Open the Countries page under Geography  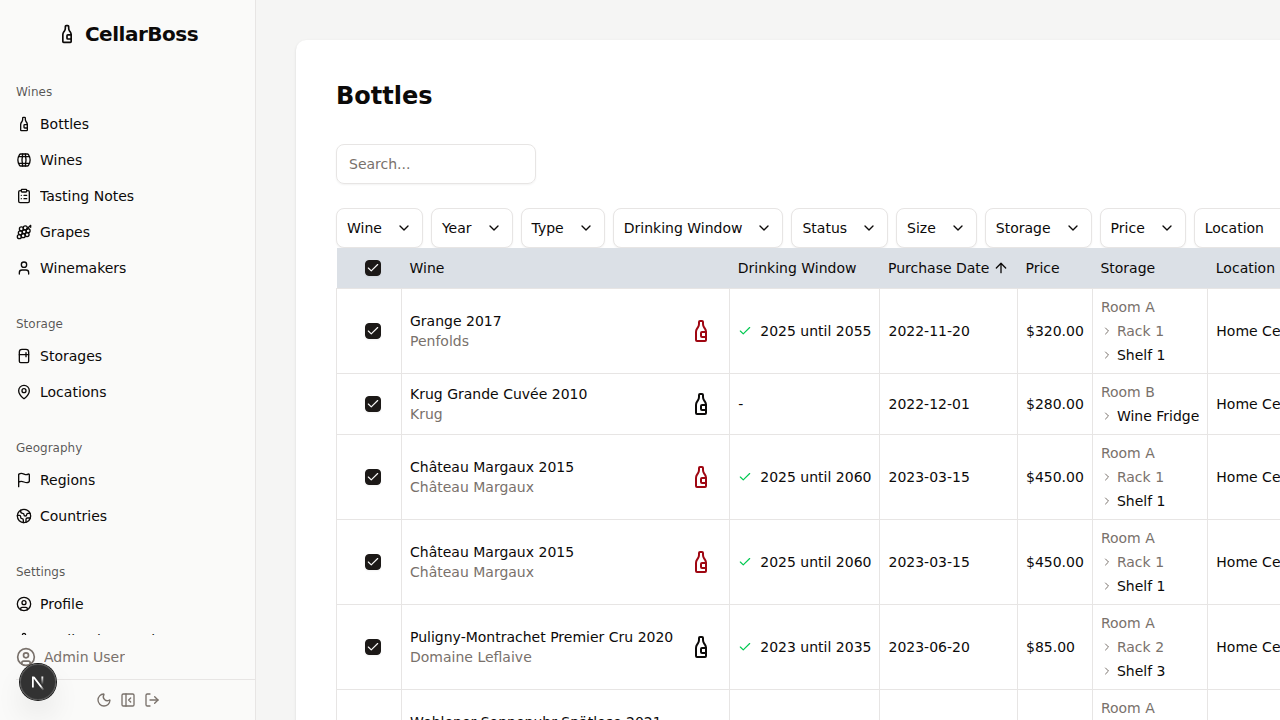(75, 515)
